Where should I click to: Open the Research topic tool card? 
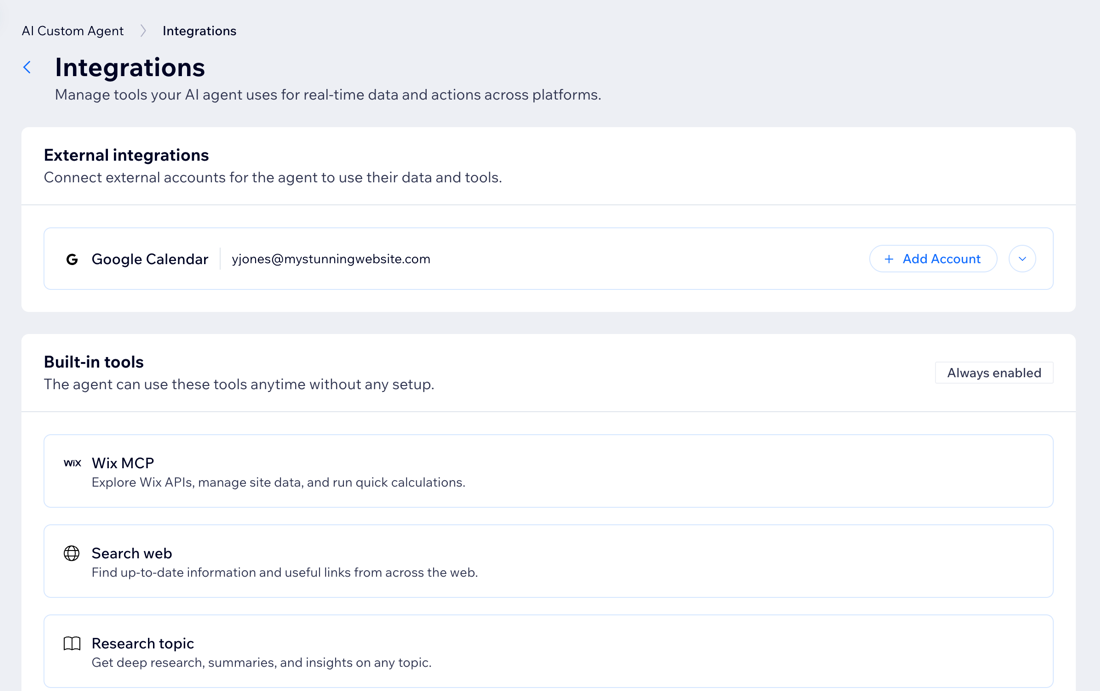(x=548, y=650)
